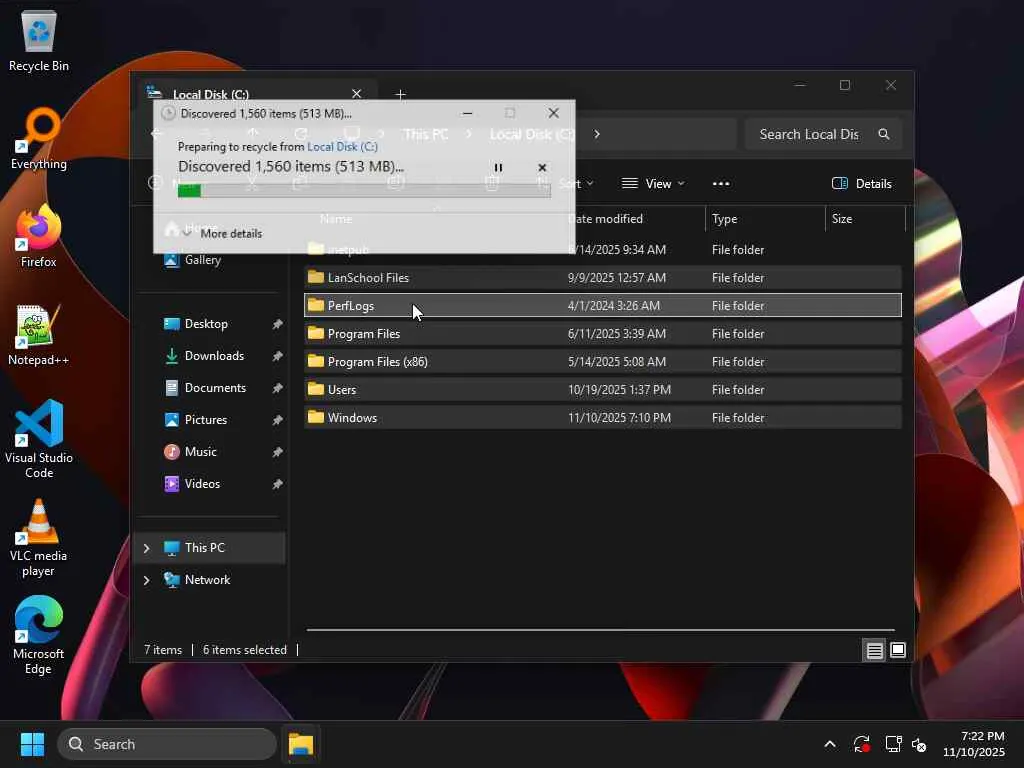Open the View dropdown menu
Screen dimensions: 1024x768
pyautogui.click(x=653, y=184)
